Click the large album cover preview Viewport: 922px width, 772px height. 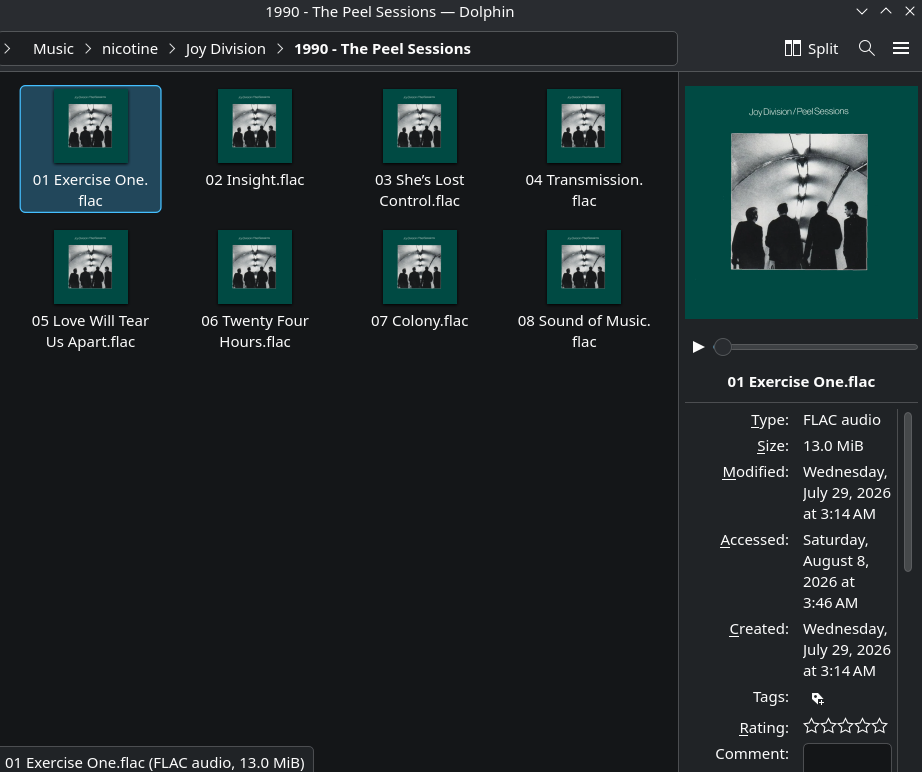click(801, 202)
